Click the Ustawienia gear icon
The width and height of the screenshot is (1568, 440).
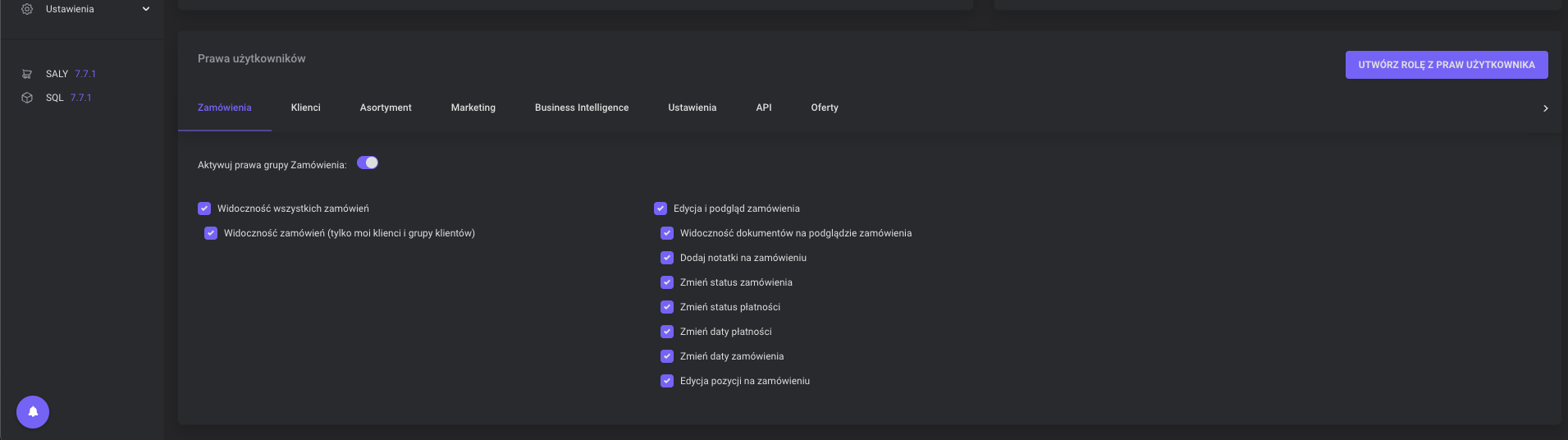(x=27, y=9)
